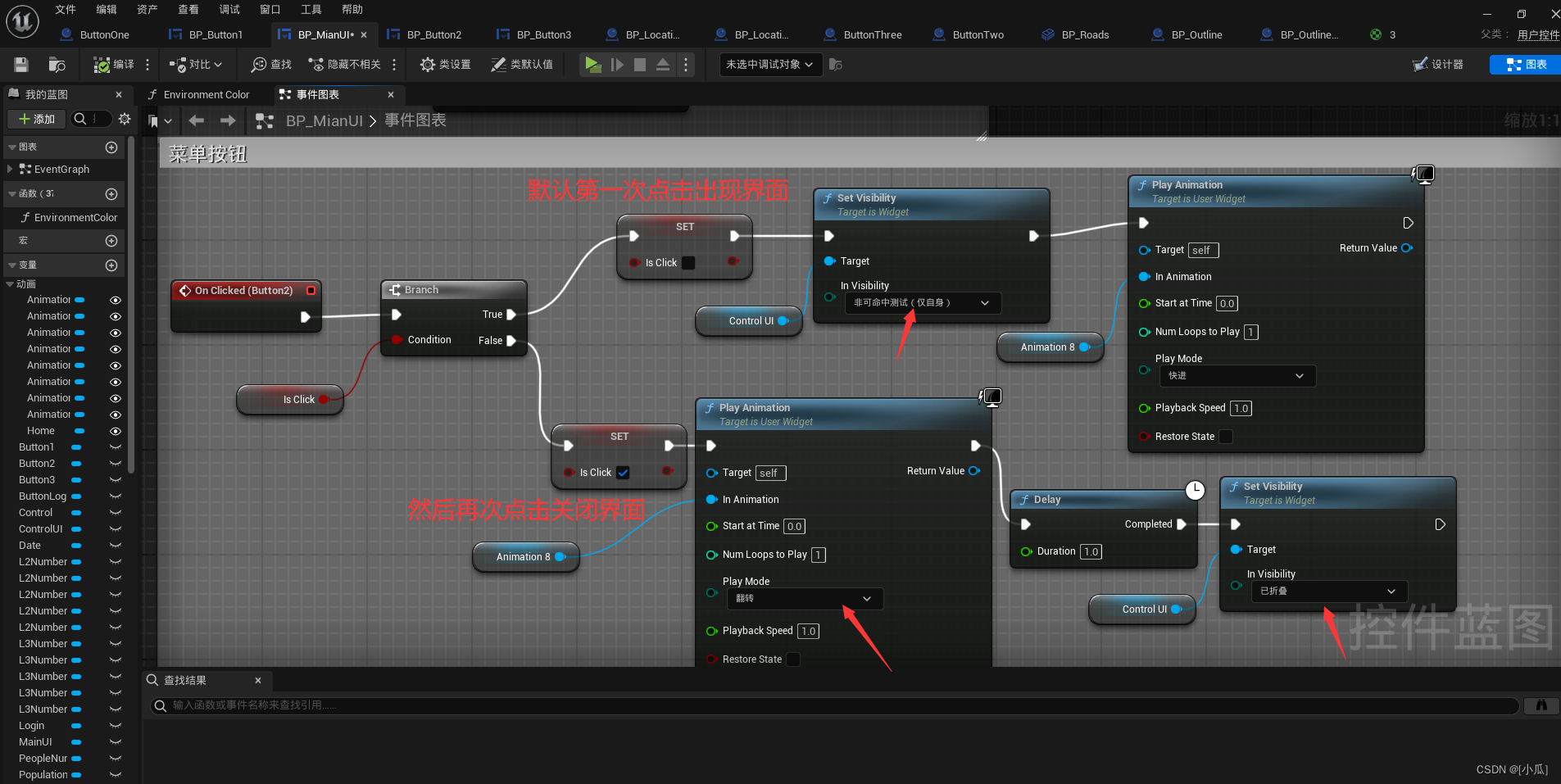Switch to 设计器 designer view

pos(1438,64)
